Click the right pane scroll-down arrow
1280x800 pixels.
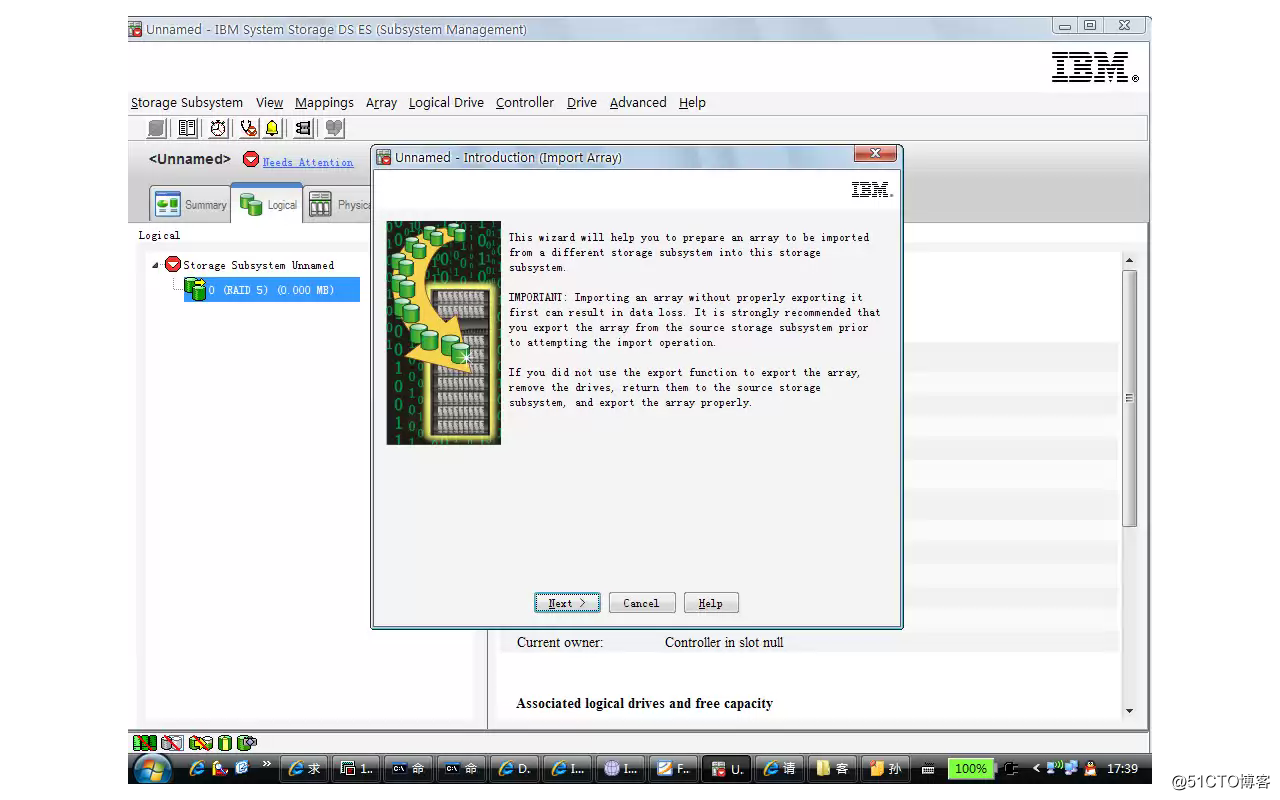1129,711
